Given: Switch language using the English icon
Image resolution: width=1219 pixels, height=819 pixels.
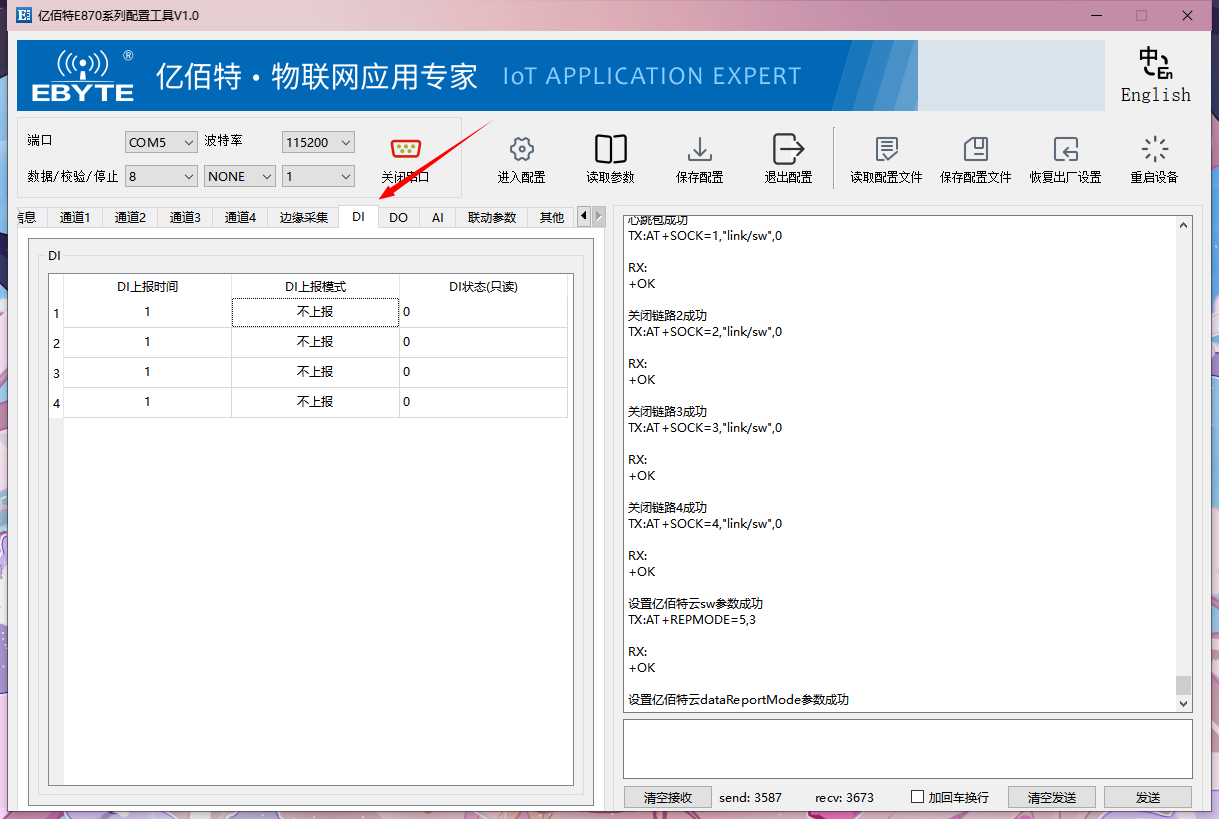Looking at the screenshot, I should click(x=1155, y=66).
